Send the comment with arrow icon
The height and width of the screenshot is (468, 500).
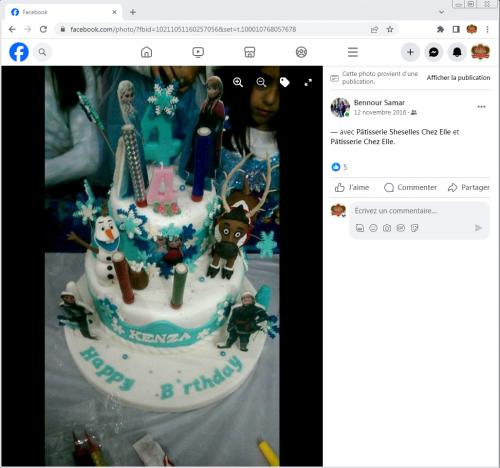pyautogui.click(x=478, y=228)
